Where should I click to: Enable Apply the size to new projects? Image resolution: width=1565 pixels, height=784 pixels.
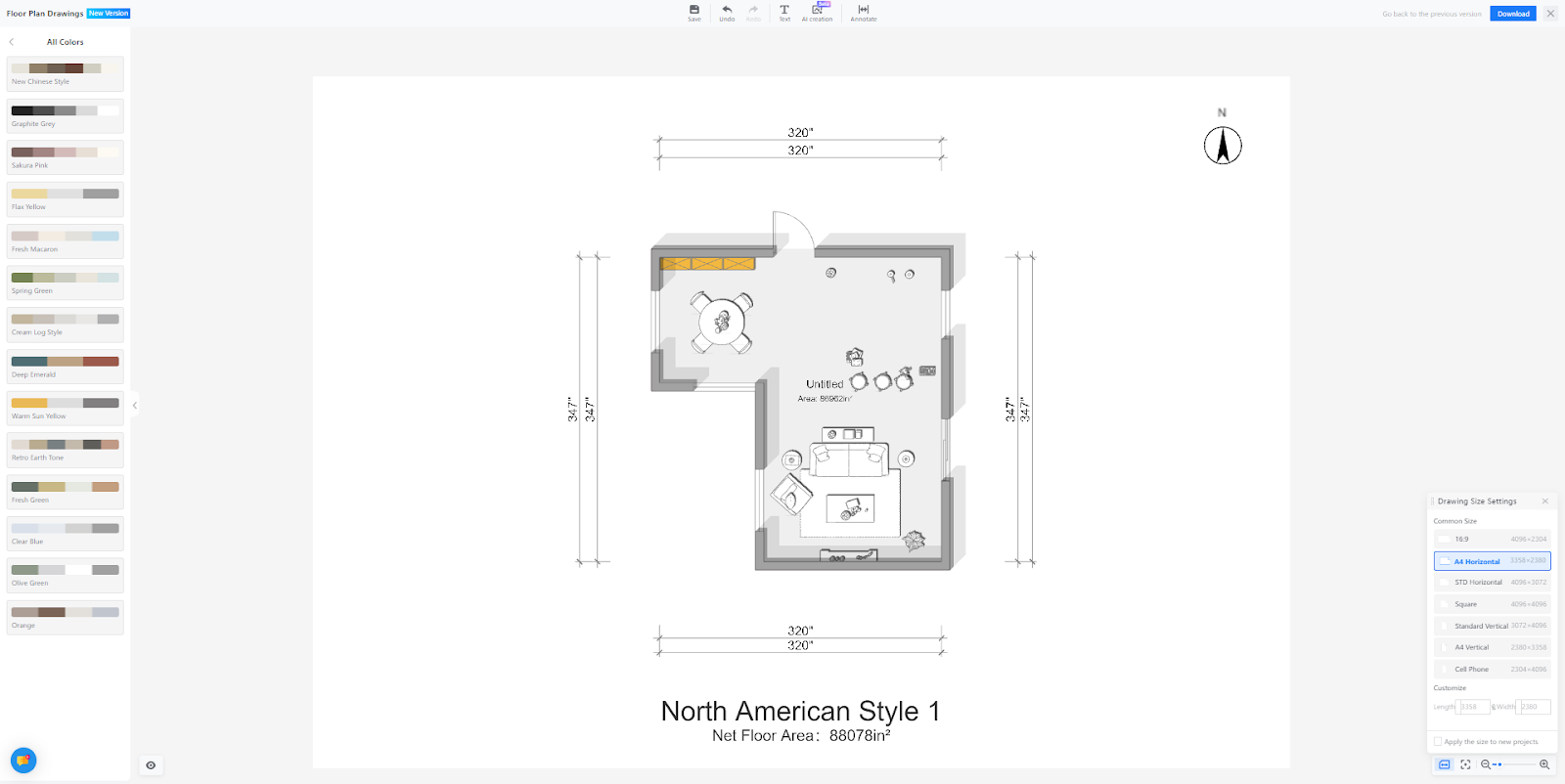(x=1438, y=742)
